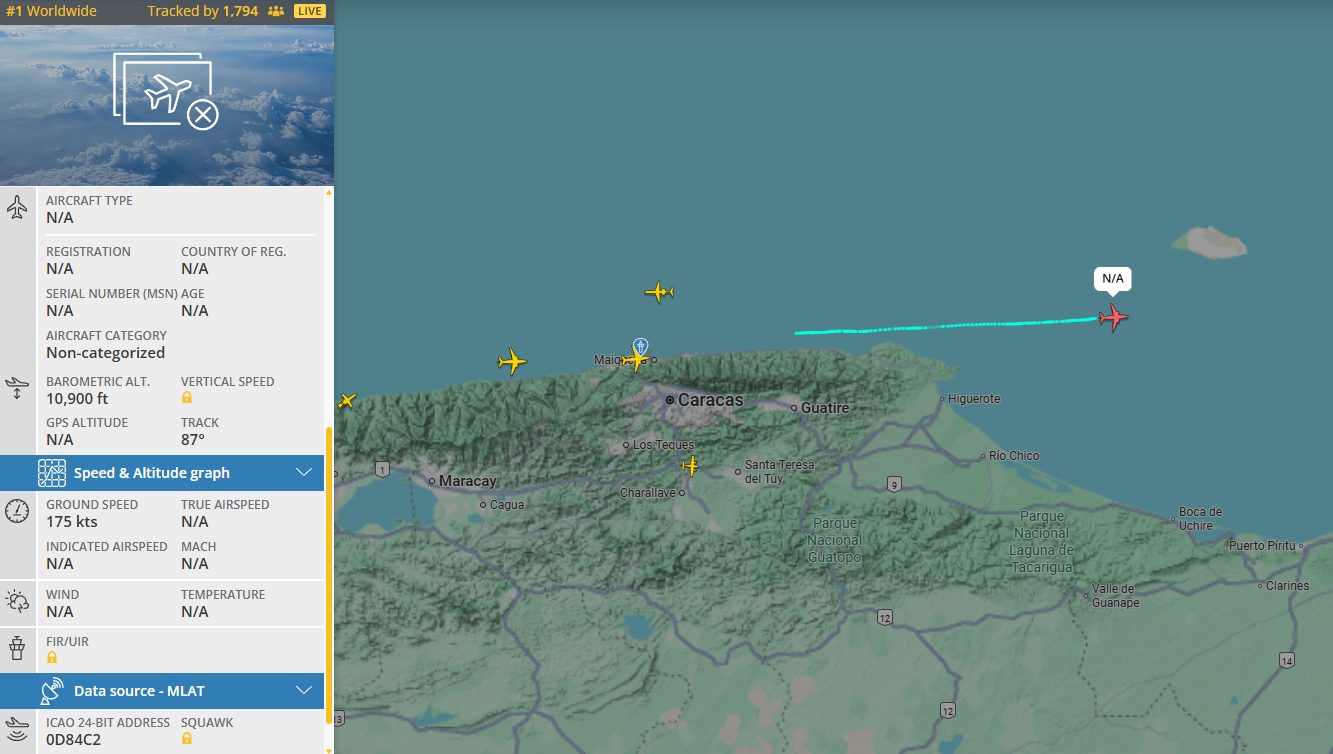The height and width of the screenshot is (754, 1333).
Task: Click the control tower icon beside FIR/UIR
Action: 17,648
